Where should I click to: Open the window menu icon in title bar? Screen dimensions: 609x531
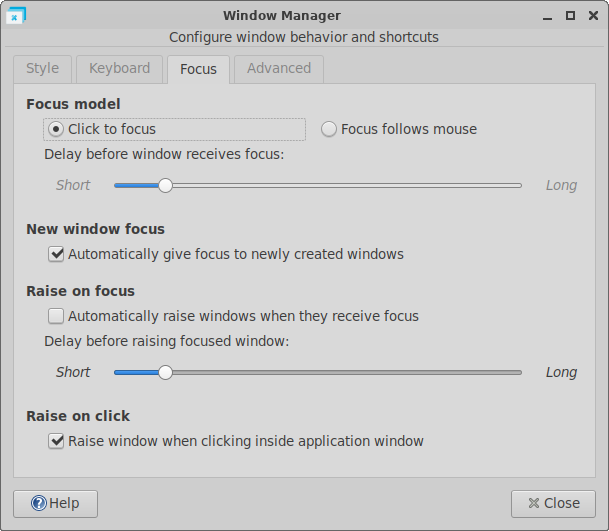click(16, 15)
